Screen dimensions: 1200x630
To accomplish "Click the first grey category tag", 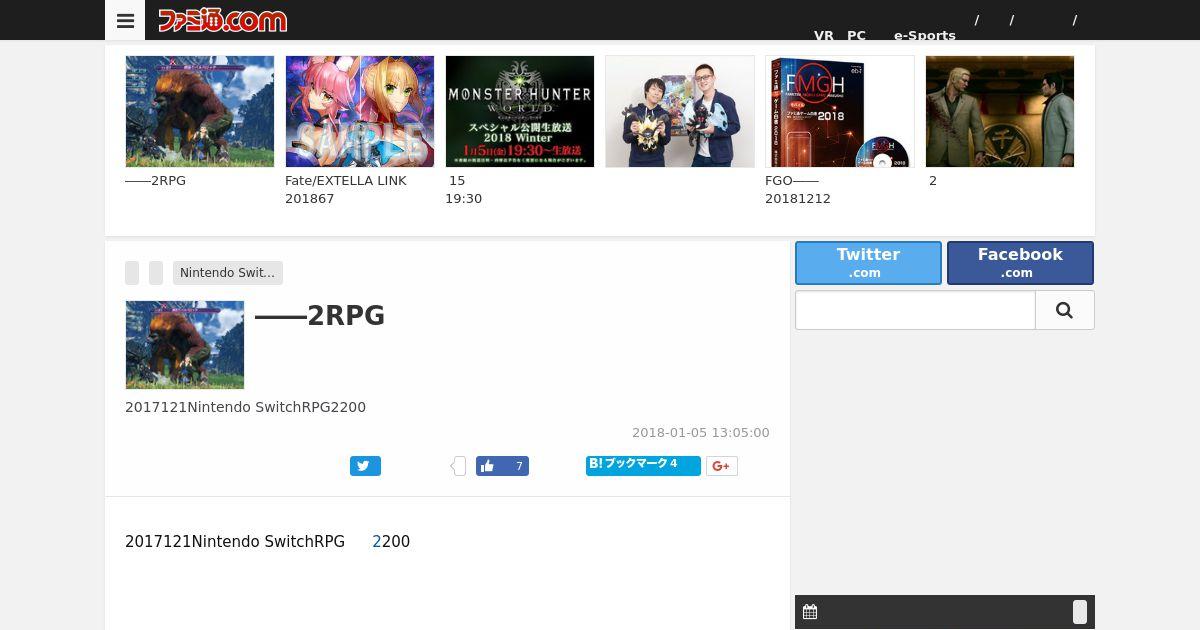I will click(132, 273).
